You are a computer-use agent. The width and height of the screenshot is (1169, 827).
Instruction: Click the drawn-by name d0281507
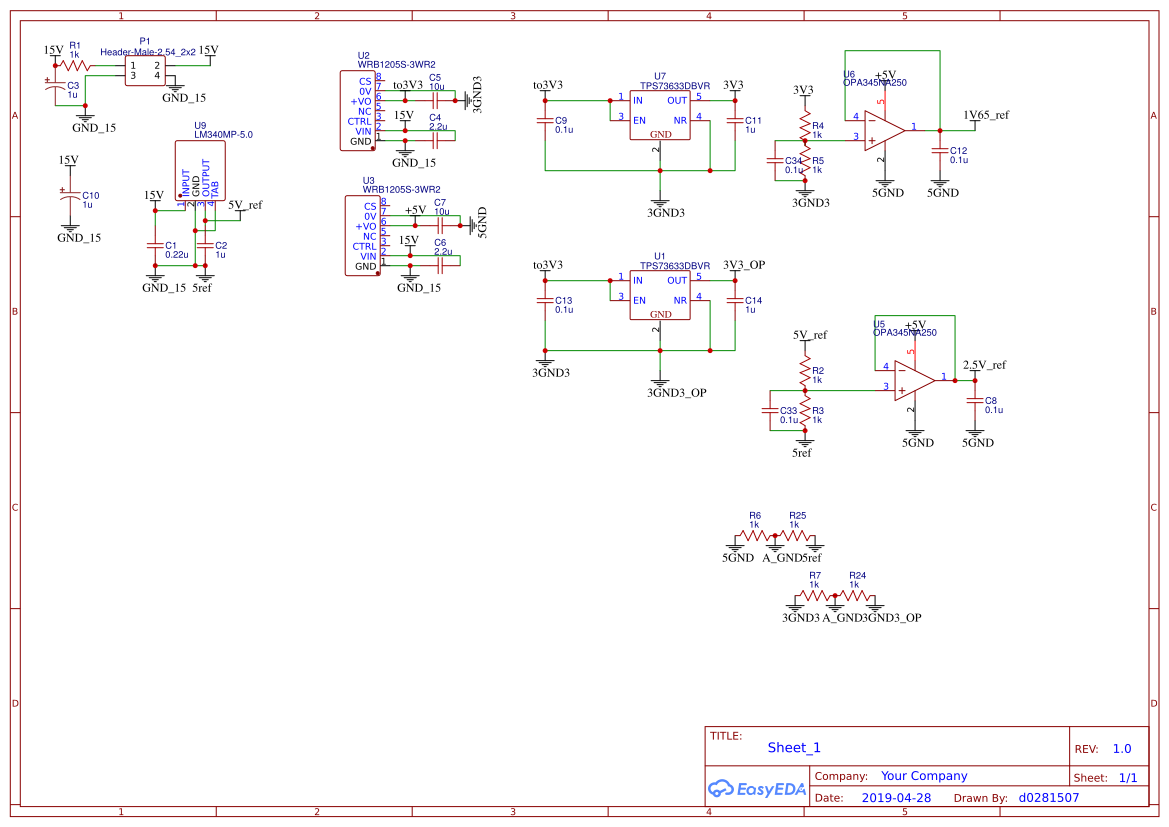tap(1049, 798)
